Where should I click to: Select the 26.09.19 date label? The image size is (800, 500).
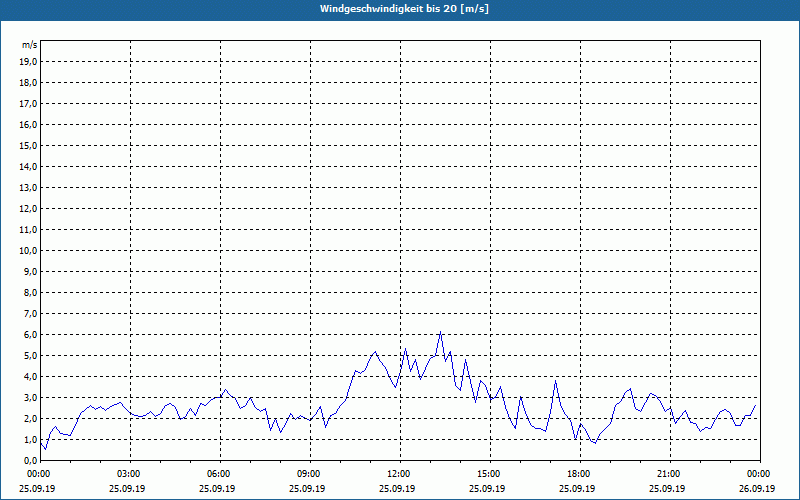coord(757,489)
